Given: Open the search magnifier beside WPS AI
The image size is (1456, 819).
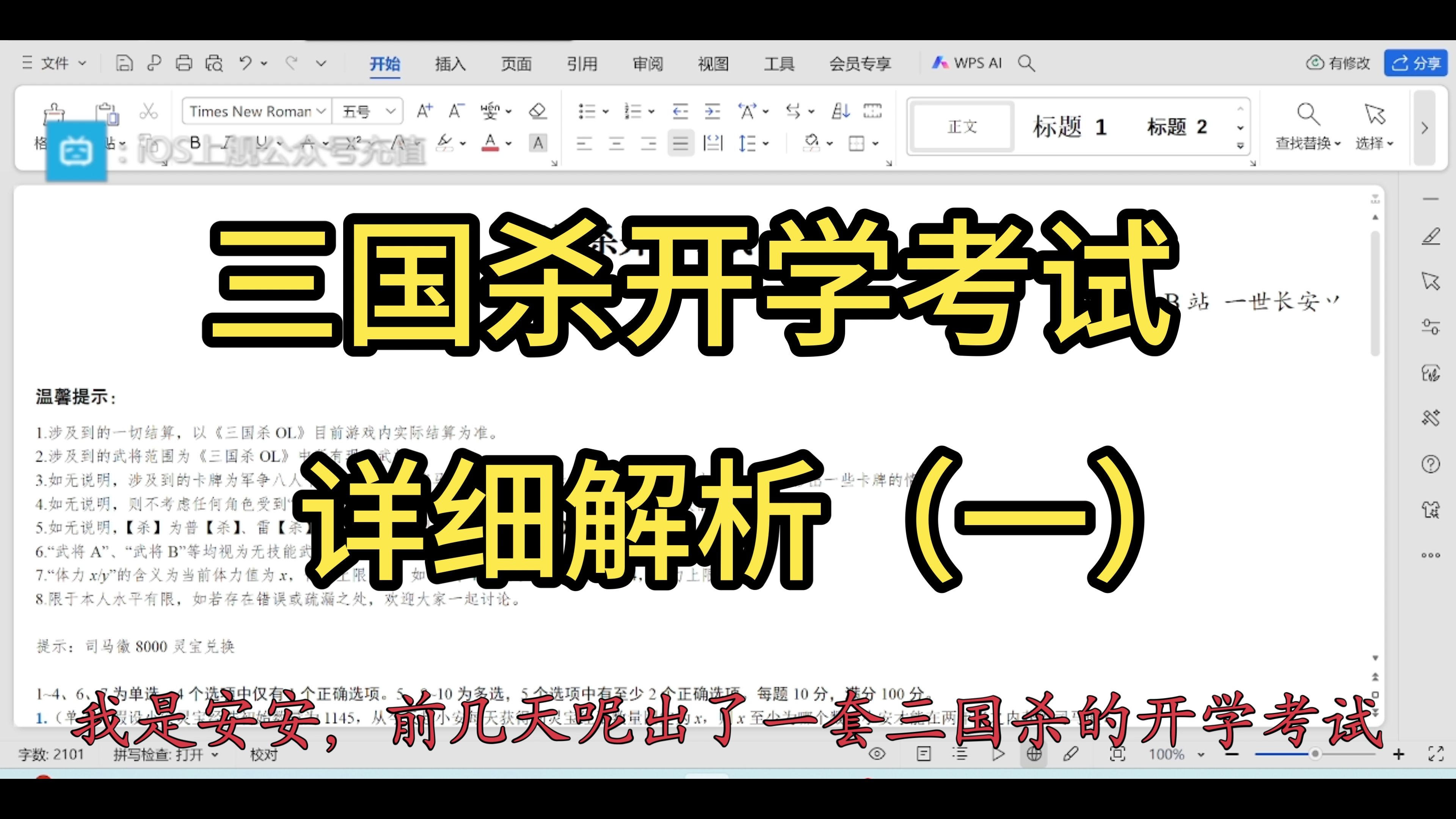Looking at the screenshot, I should [x=1026, y=63].
